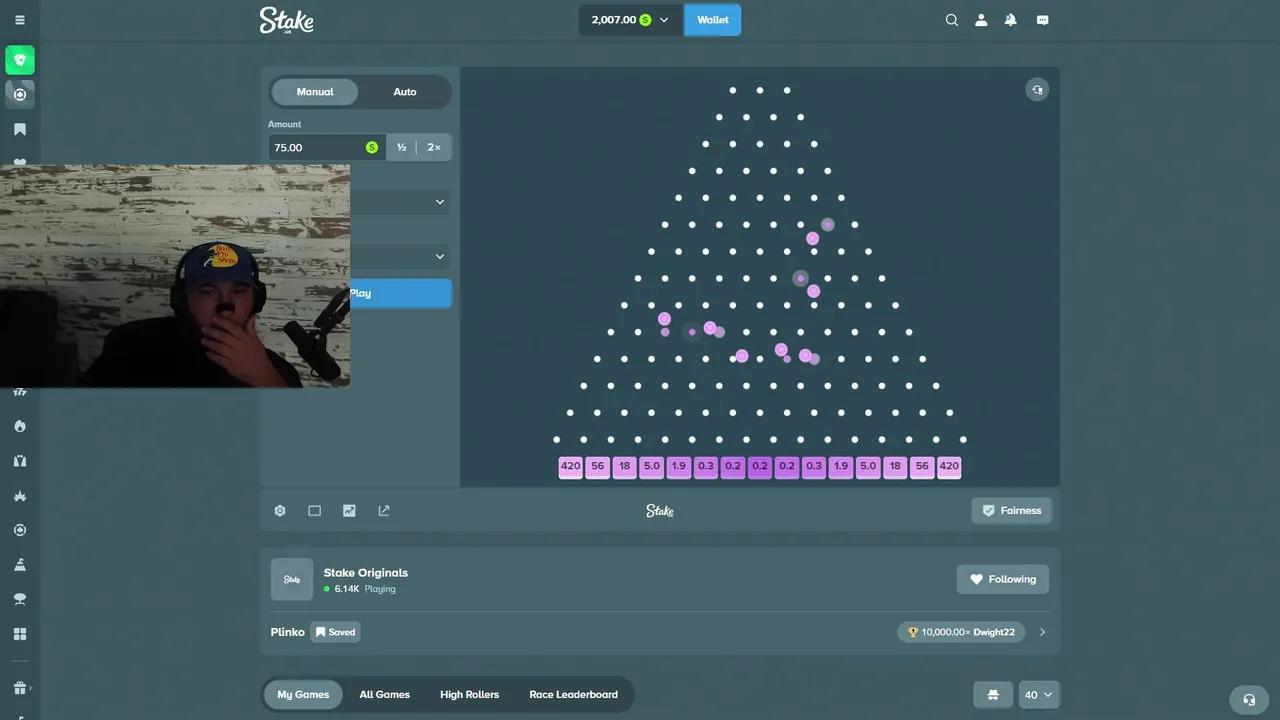The height and width of the screenshot is (720, 1280).
Task: Open the Sports chip icon in sidebar
Action: pos(20,94)
